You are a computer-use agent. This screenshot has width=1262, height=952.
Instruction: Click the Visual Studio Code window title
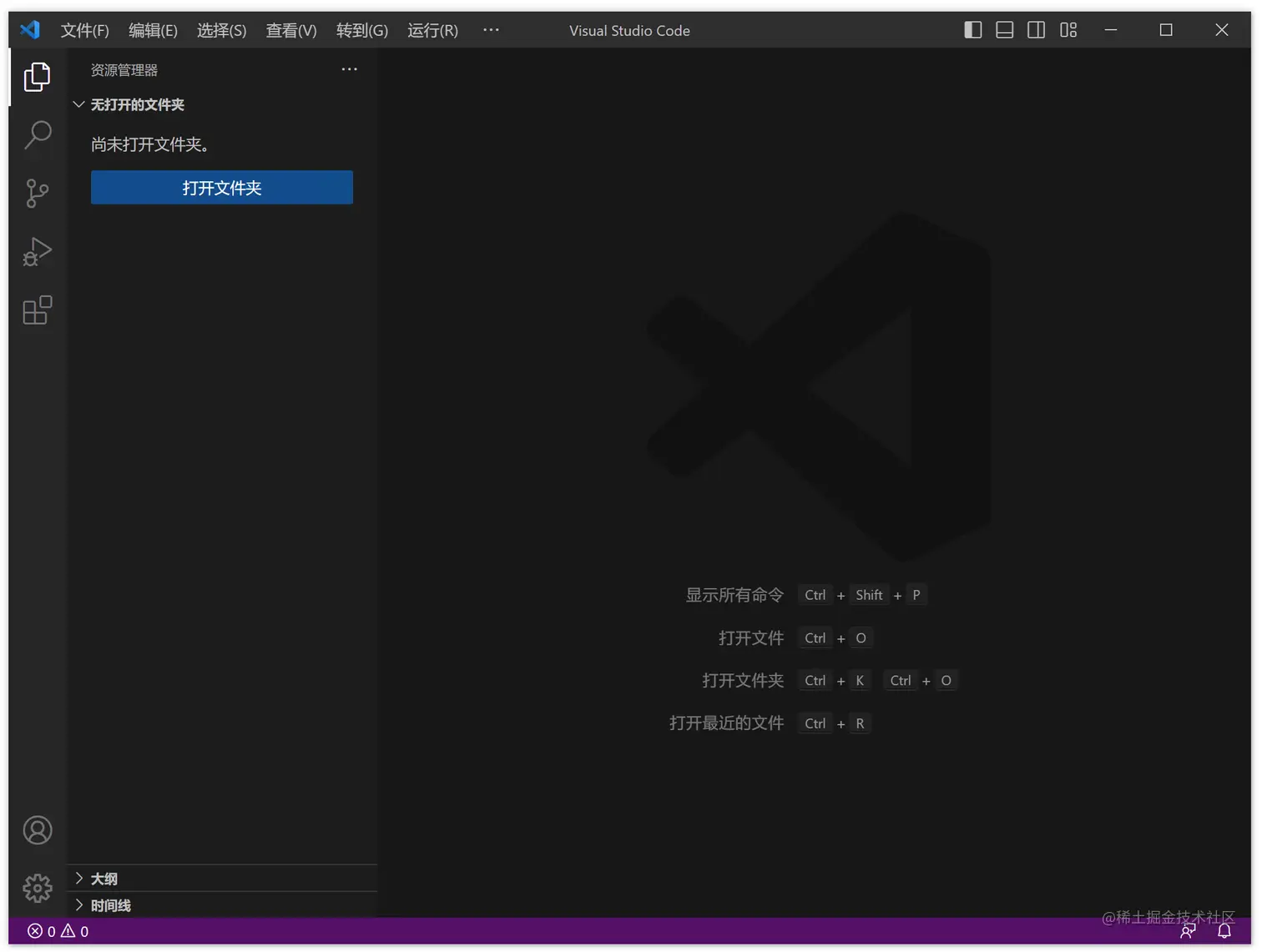coord(629,31)
